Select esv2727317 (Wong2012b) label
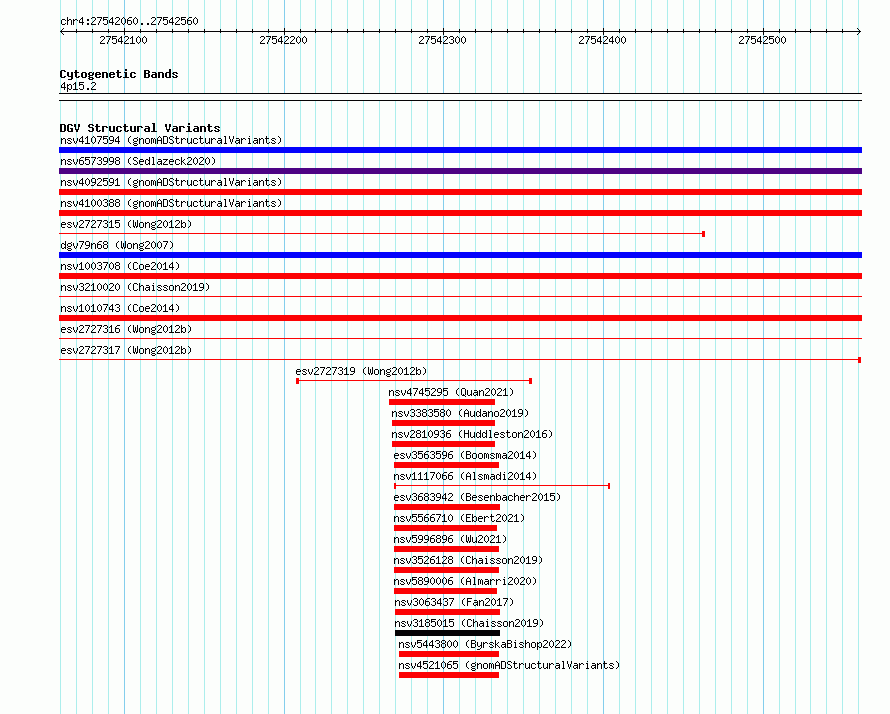 click(126, 350)
